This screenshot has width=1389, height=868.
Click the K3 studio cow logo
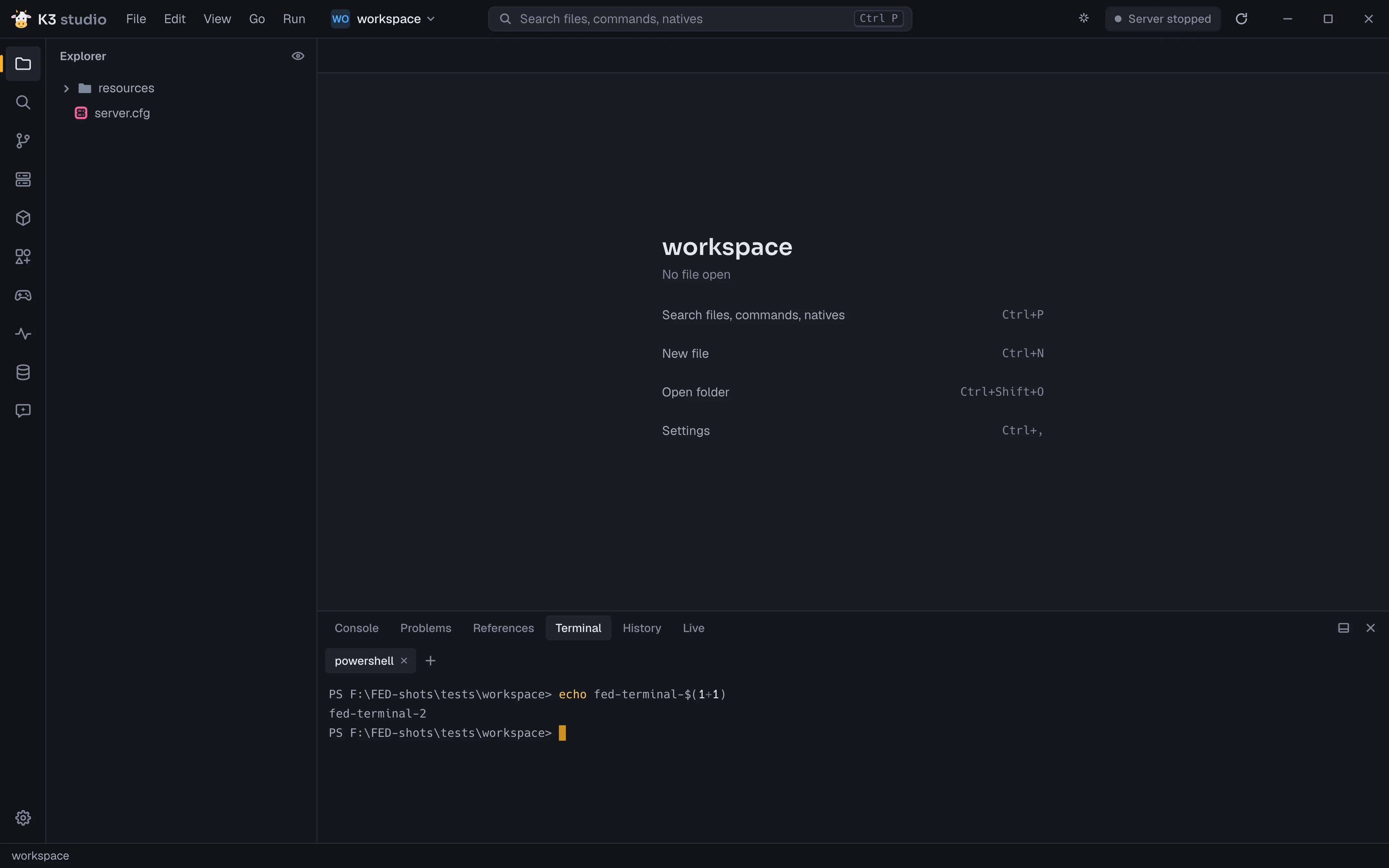(x=21, y=18)
